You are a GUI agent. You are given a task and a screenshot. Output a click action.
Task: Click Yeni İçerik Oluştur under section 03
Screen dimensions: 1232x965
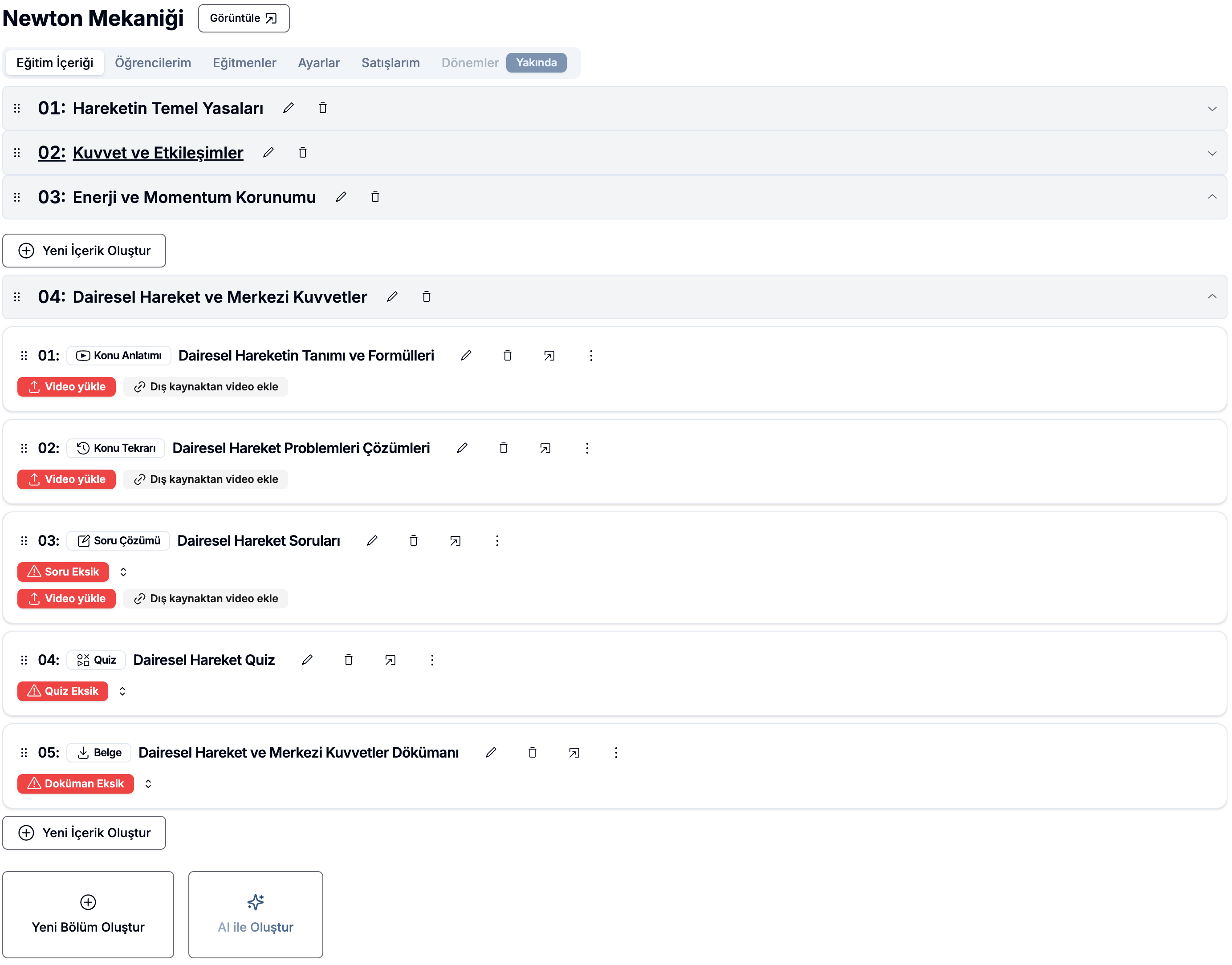pyautogui.click(x=84, y=250)
